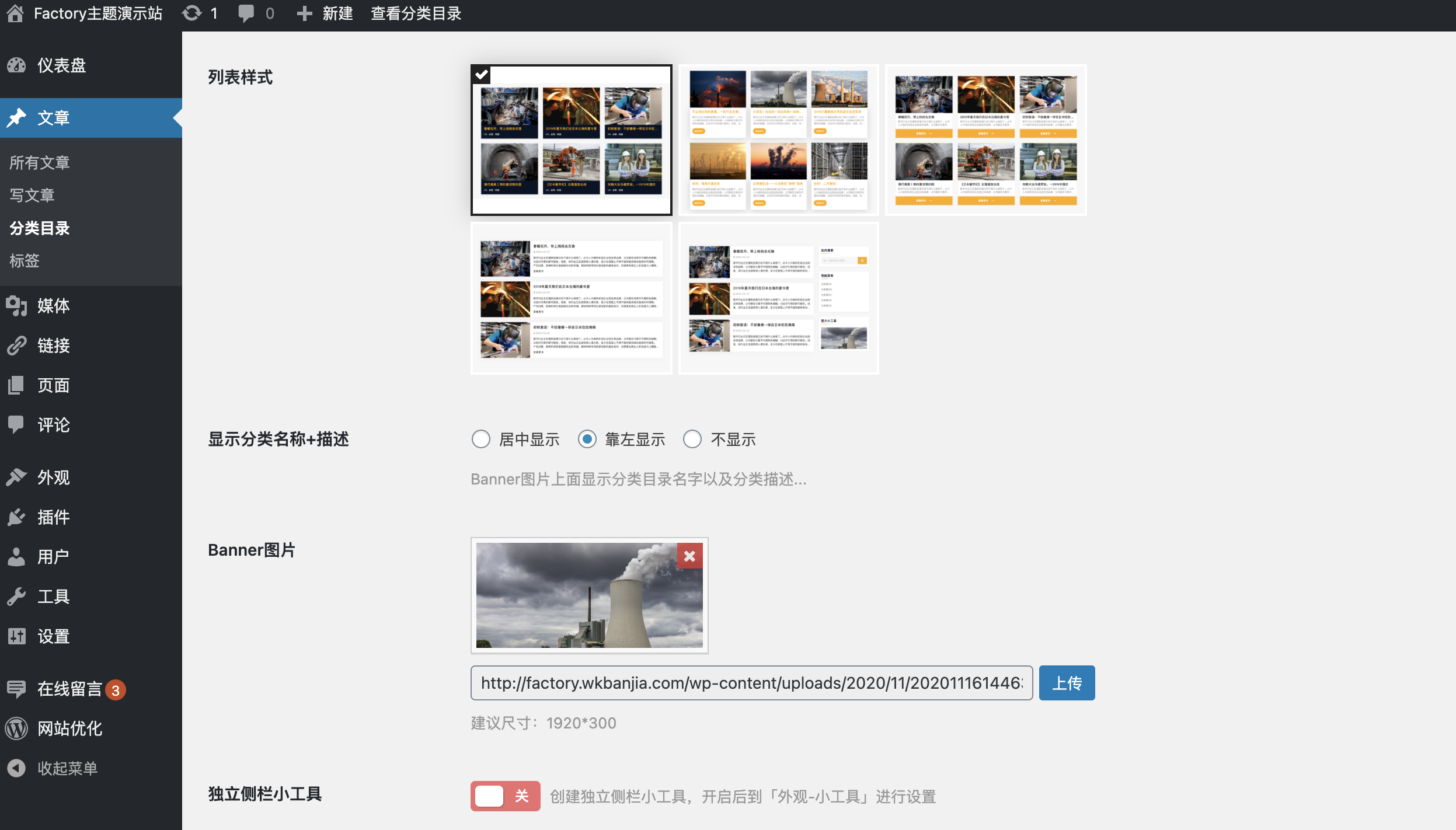Open the 媒体 media menu
The image size is (1456, 830).
[53, 306]
